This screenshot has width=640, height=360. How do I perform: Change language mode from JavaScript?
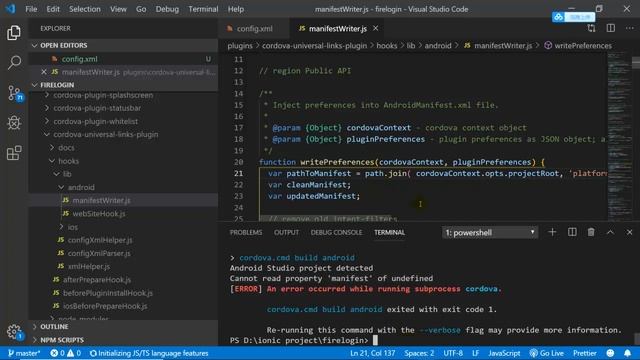[x=504, y=353]
